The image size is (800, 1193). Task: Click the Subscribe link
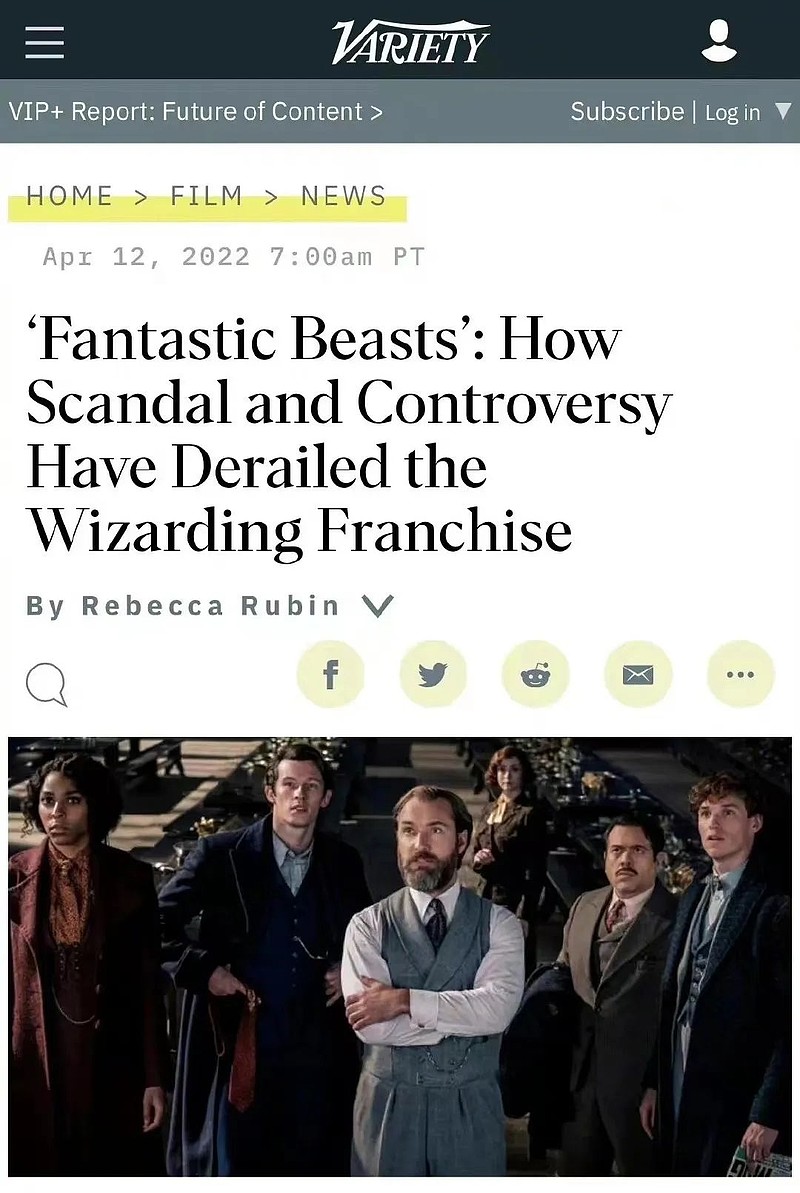627,112
